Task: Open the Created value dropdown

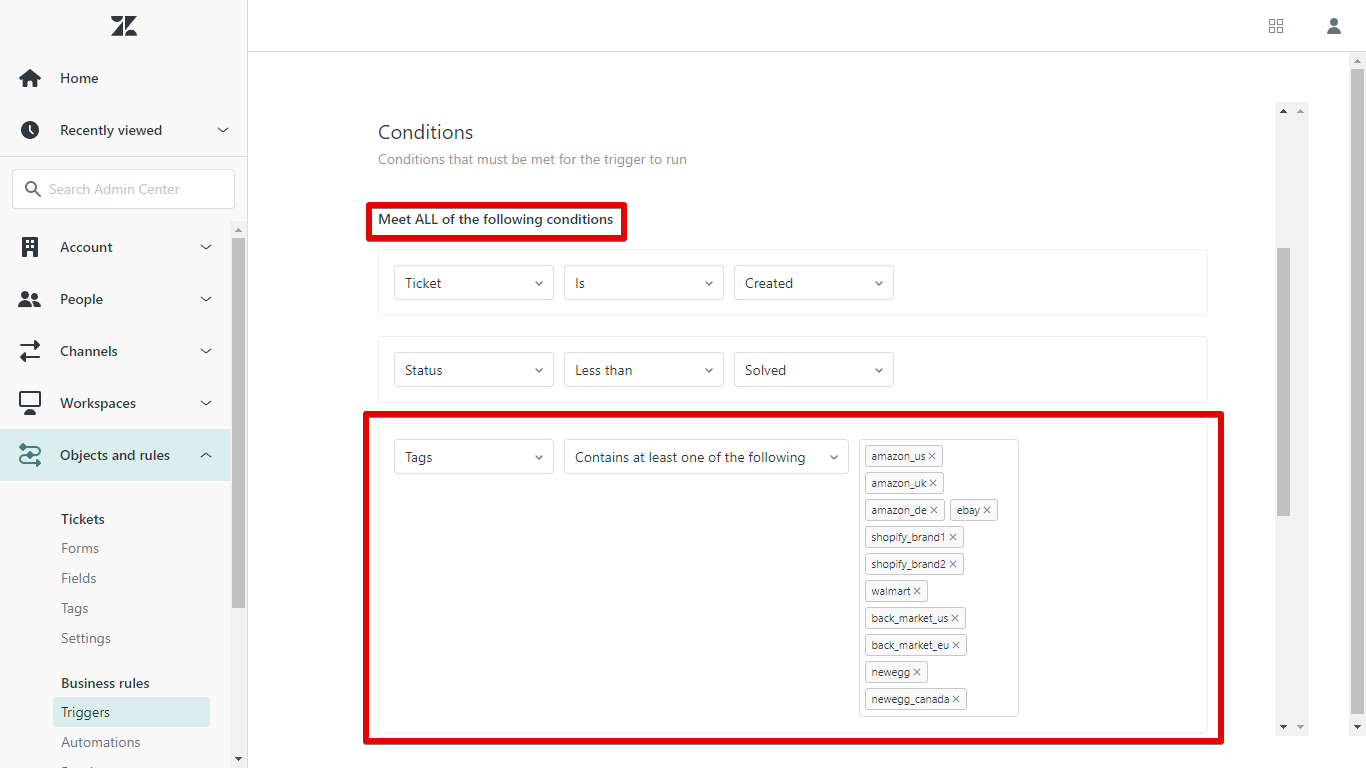Action: pos(814,283)
